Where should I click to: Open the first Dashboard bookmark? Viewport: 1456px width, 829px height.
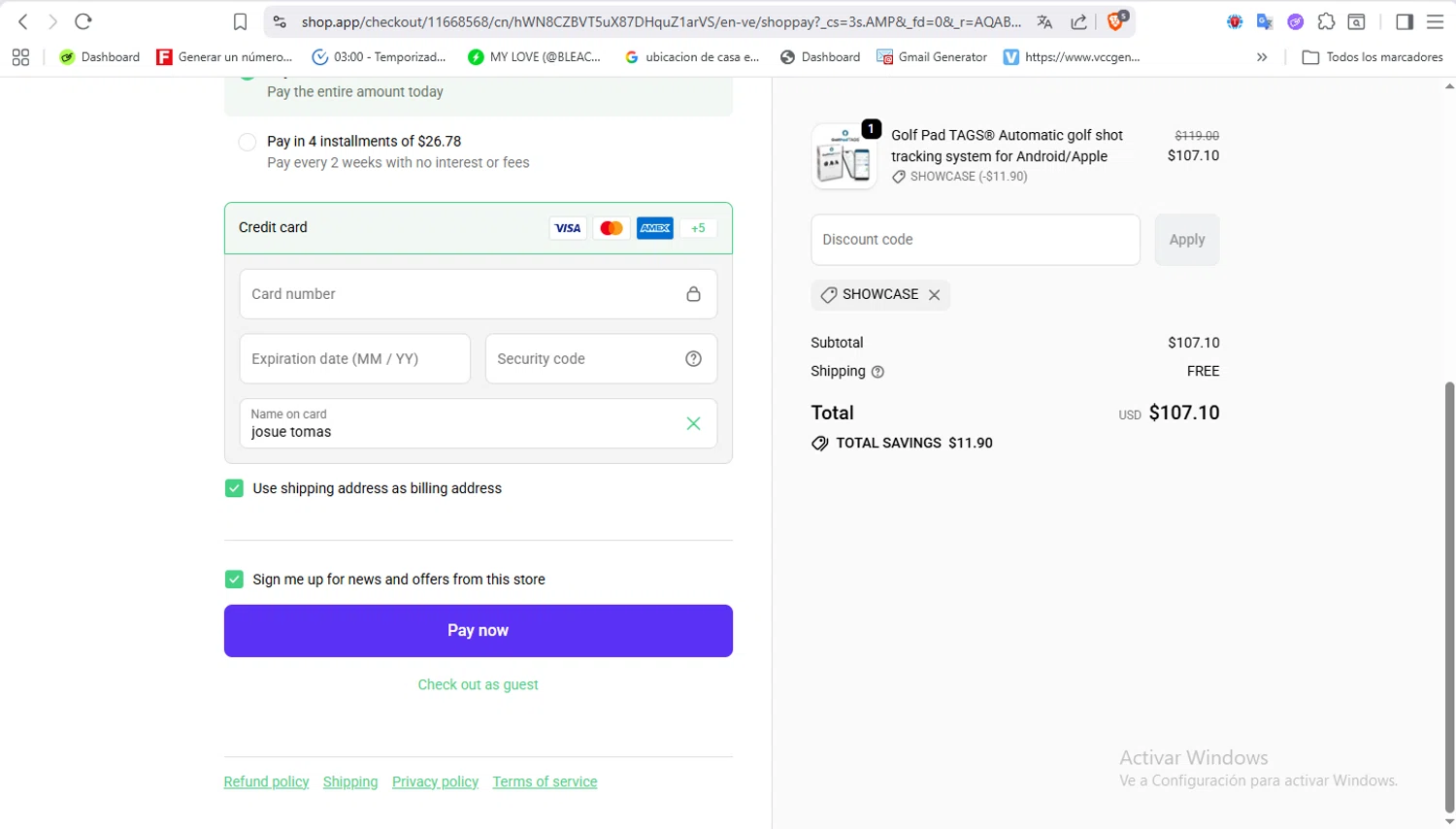[x=99, y=57]
